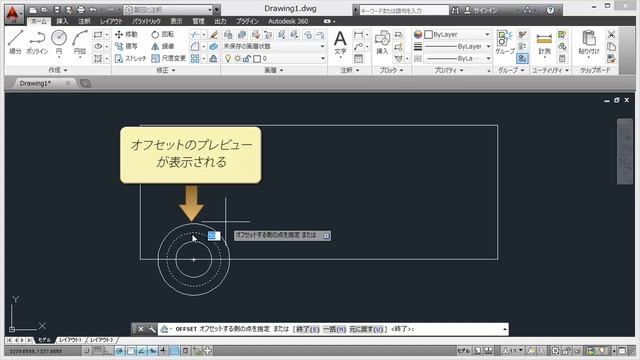Toggle ortho mode in the status bar
Image resolution: width=640 pixels, height=360 pixels.
click(x=108, y=351)
